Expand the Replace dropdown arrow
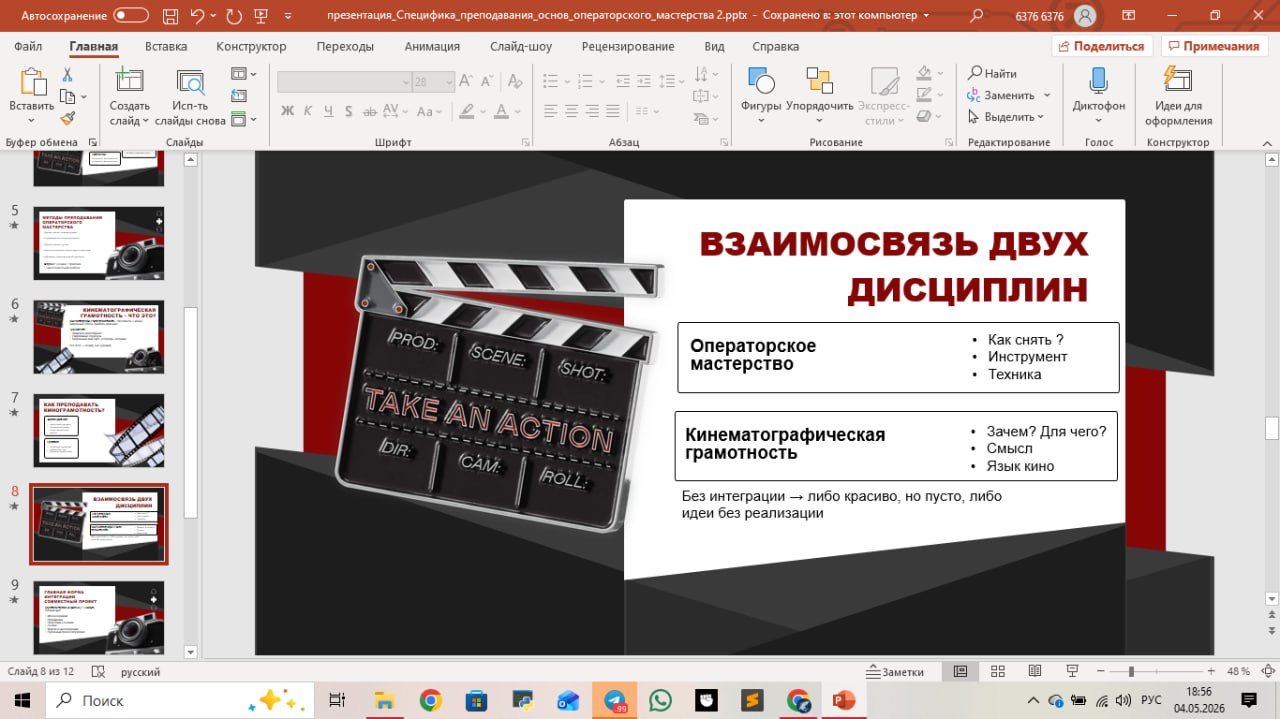The height and width of the screenshot is (719, 1280). click(1047, 95)
